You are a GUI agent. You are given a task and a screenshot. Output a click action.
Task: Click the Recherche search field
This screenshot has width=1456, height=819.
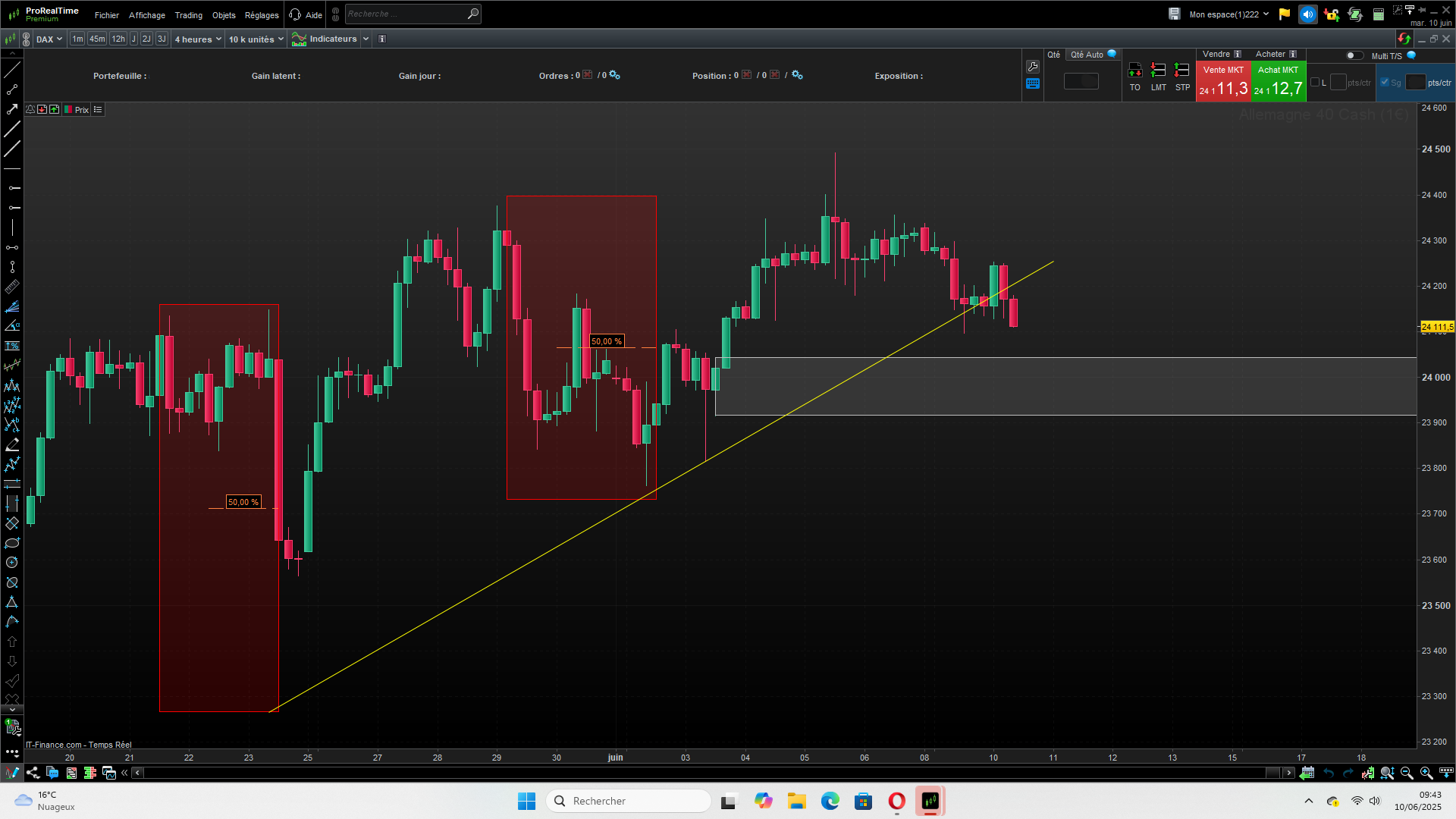[x=406, y=14]
